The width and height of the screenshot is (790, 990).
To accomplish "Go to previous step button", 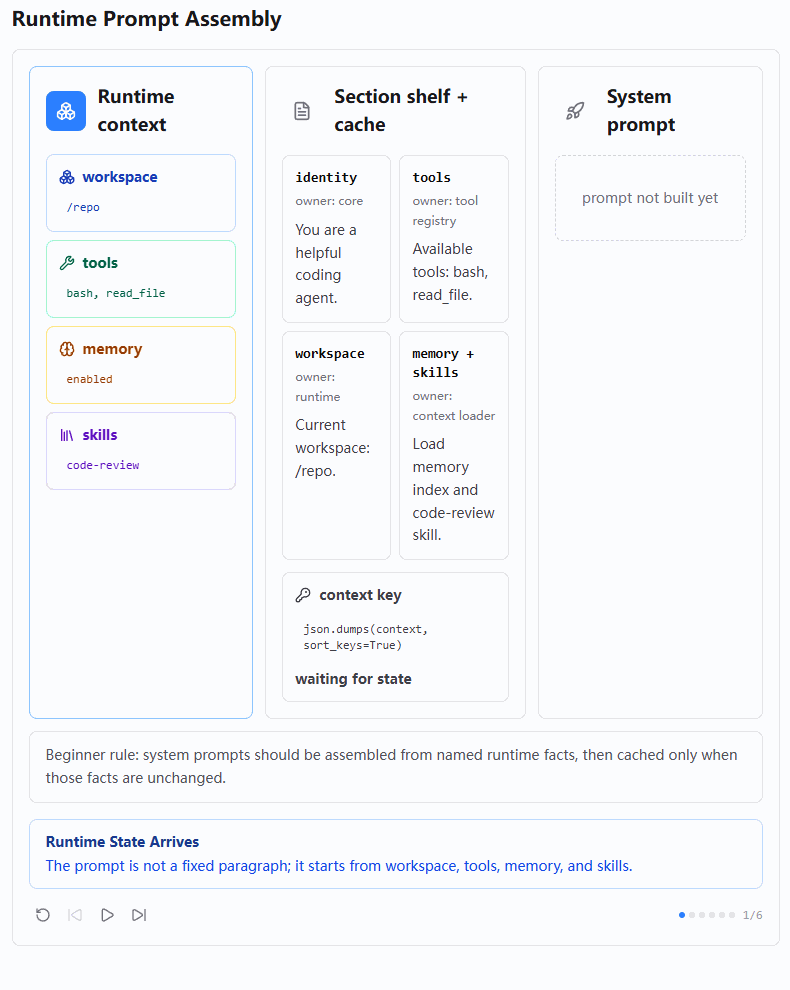I will [75, 915].
